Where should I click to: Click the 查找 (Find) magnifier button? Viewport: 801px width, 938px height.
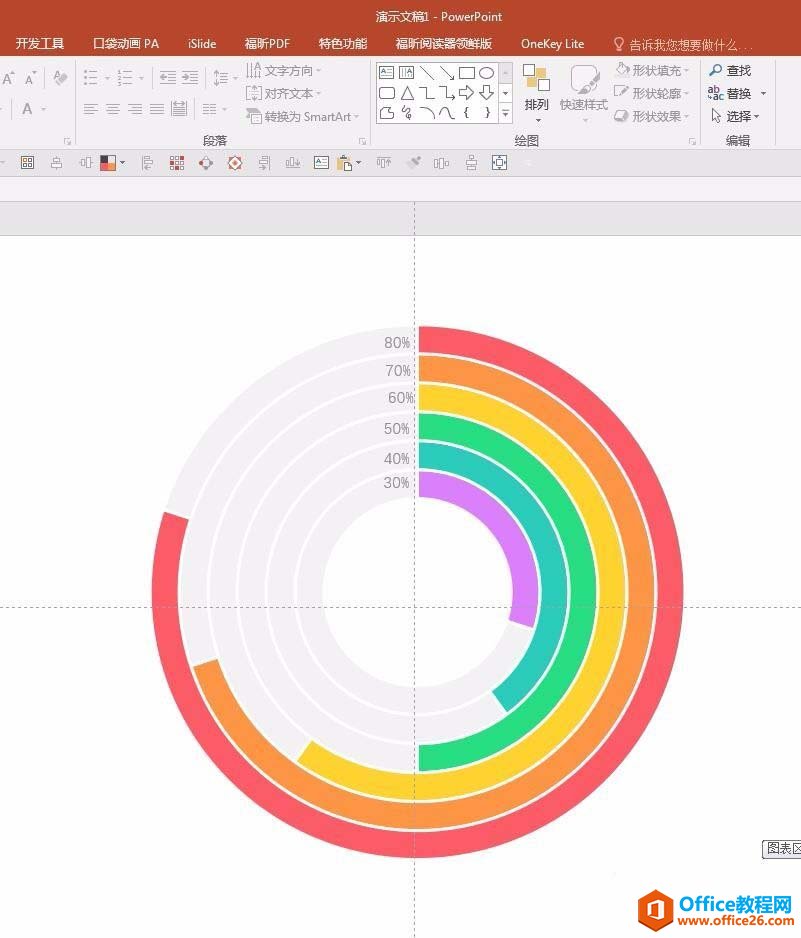pos(730,70)
